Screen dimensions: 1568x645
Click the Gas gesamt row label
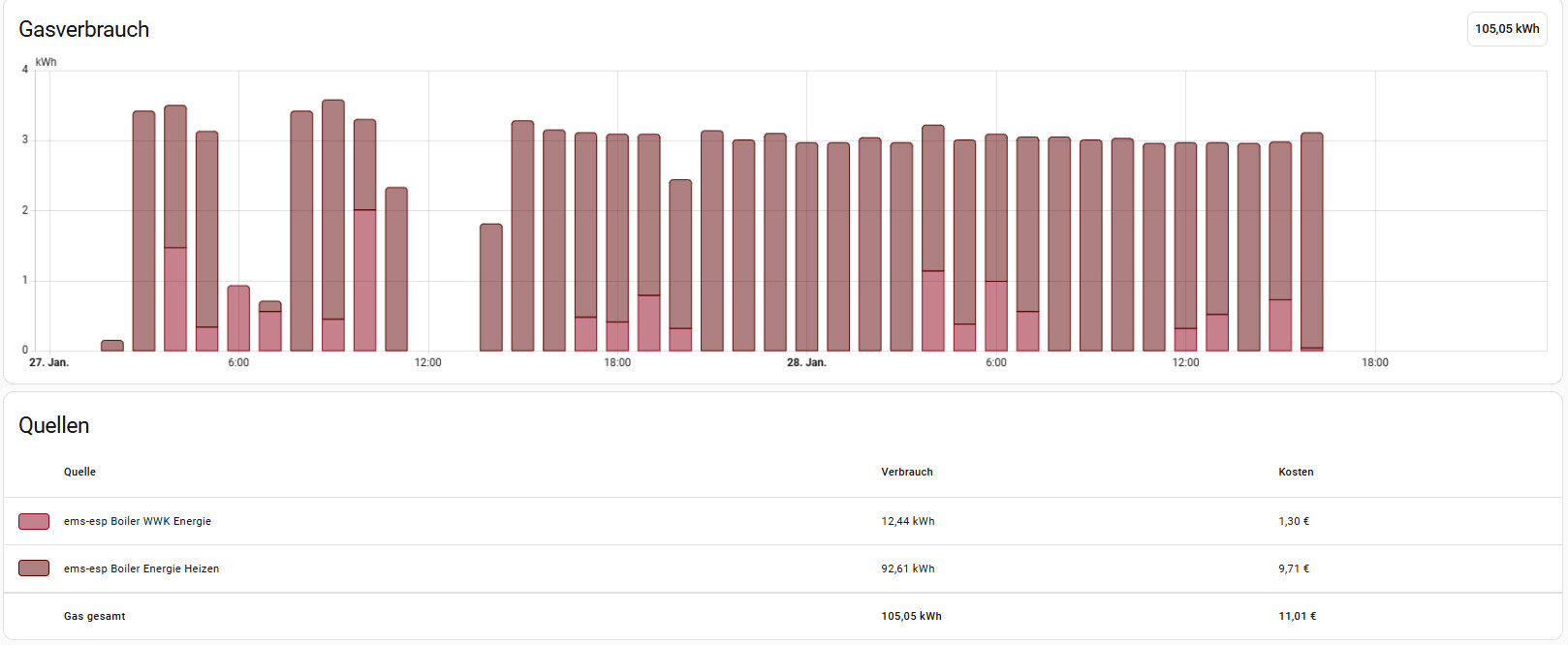point(94,616)
